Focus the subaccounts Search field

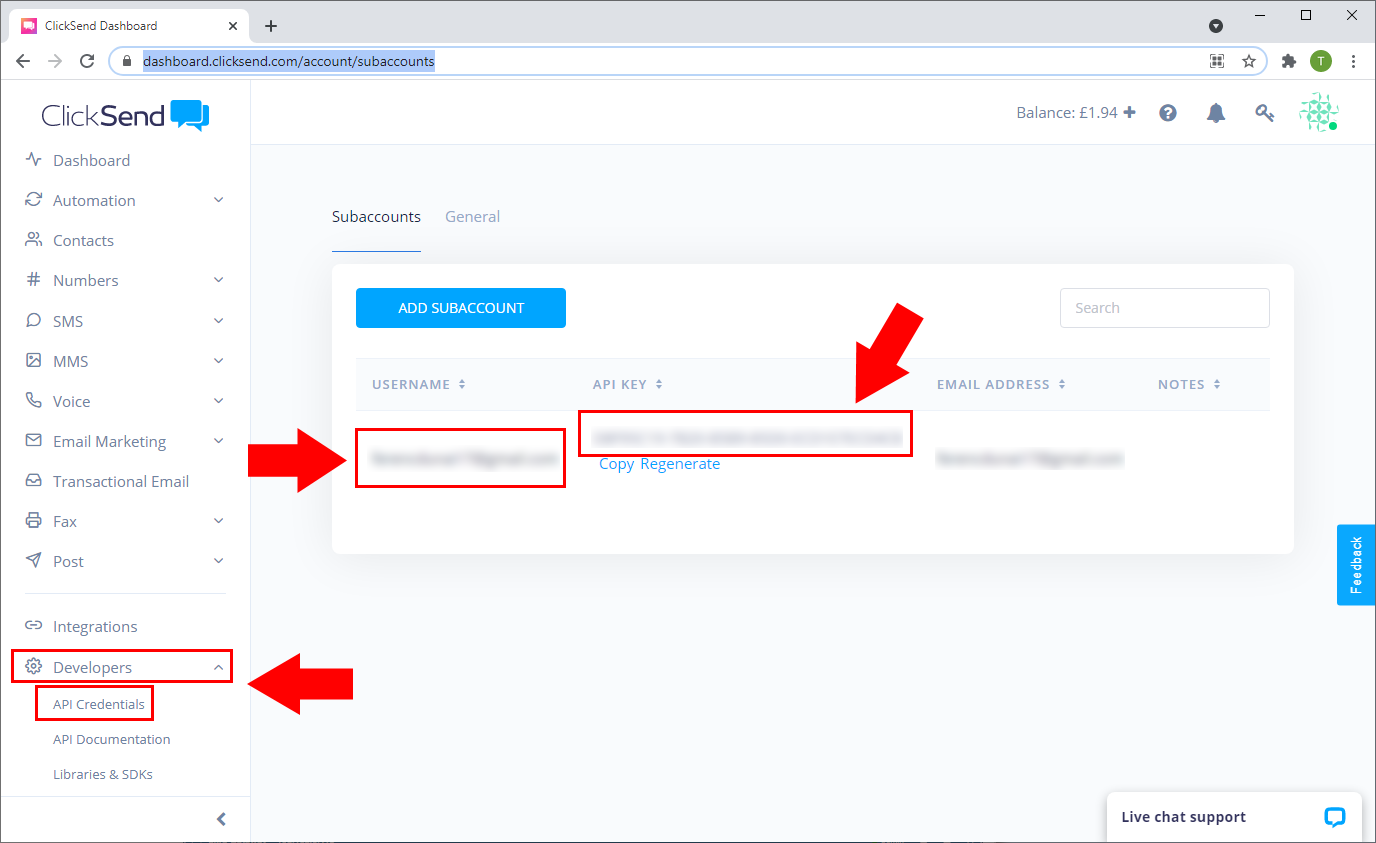point(1165,308)
